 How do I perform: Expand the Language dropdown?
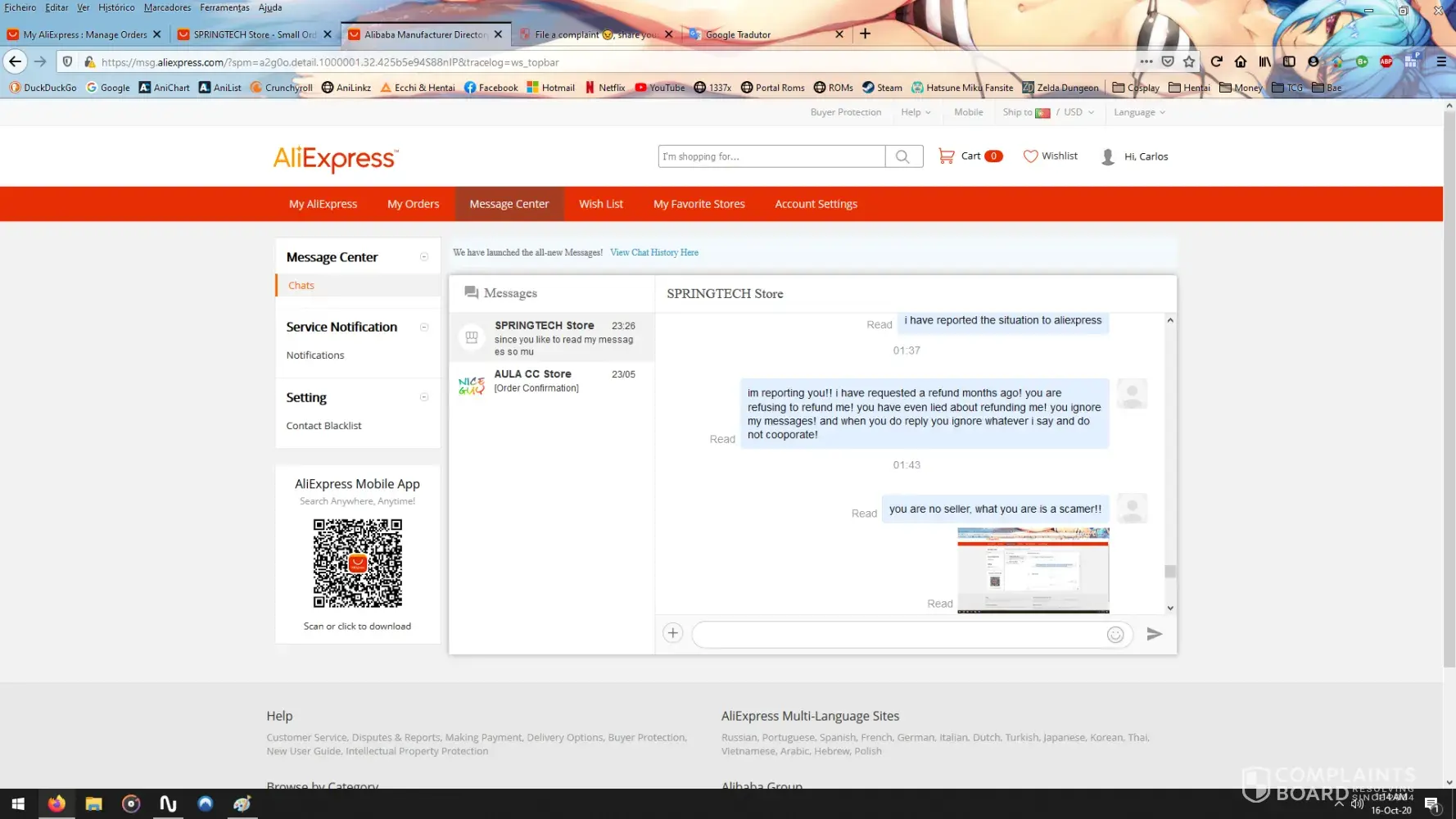pyautogui.click(x=1138, y=112)
